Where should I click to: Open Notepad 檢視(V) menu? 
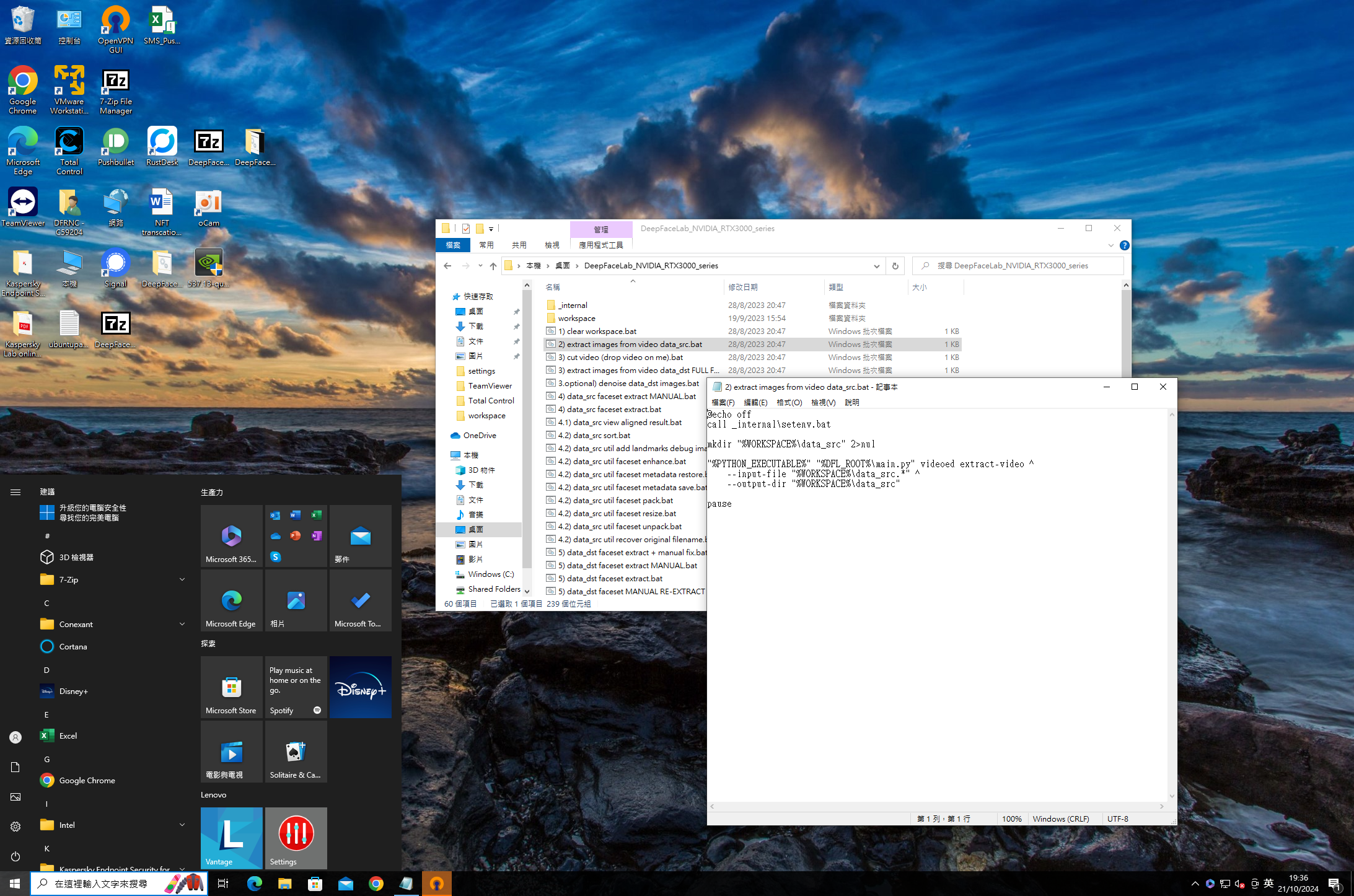[824, 403]
